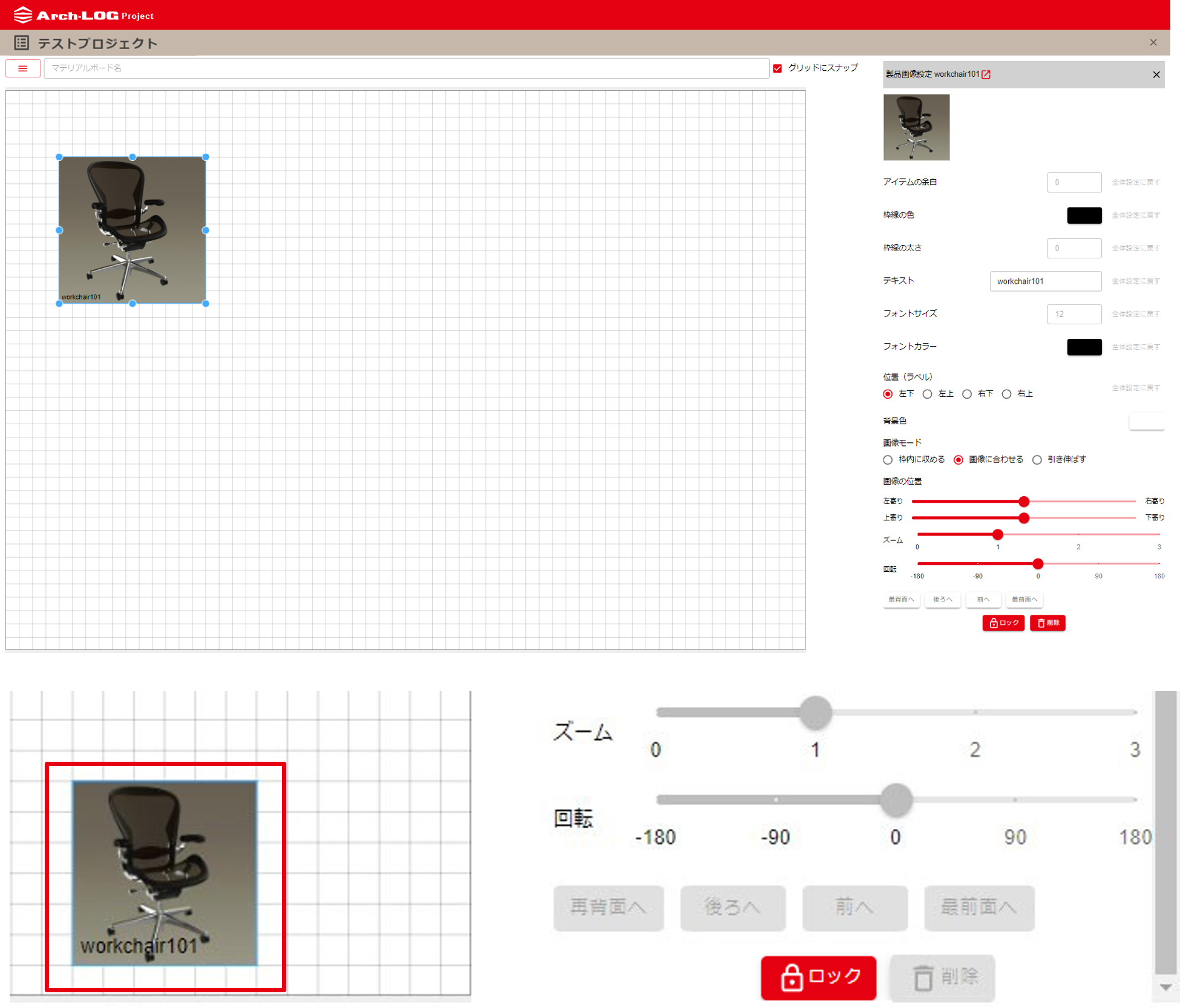Open the 背景色 white color swatch
The width and height of the screenshot is (1180, 1008).
(x=1146, y=421)
